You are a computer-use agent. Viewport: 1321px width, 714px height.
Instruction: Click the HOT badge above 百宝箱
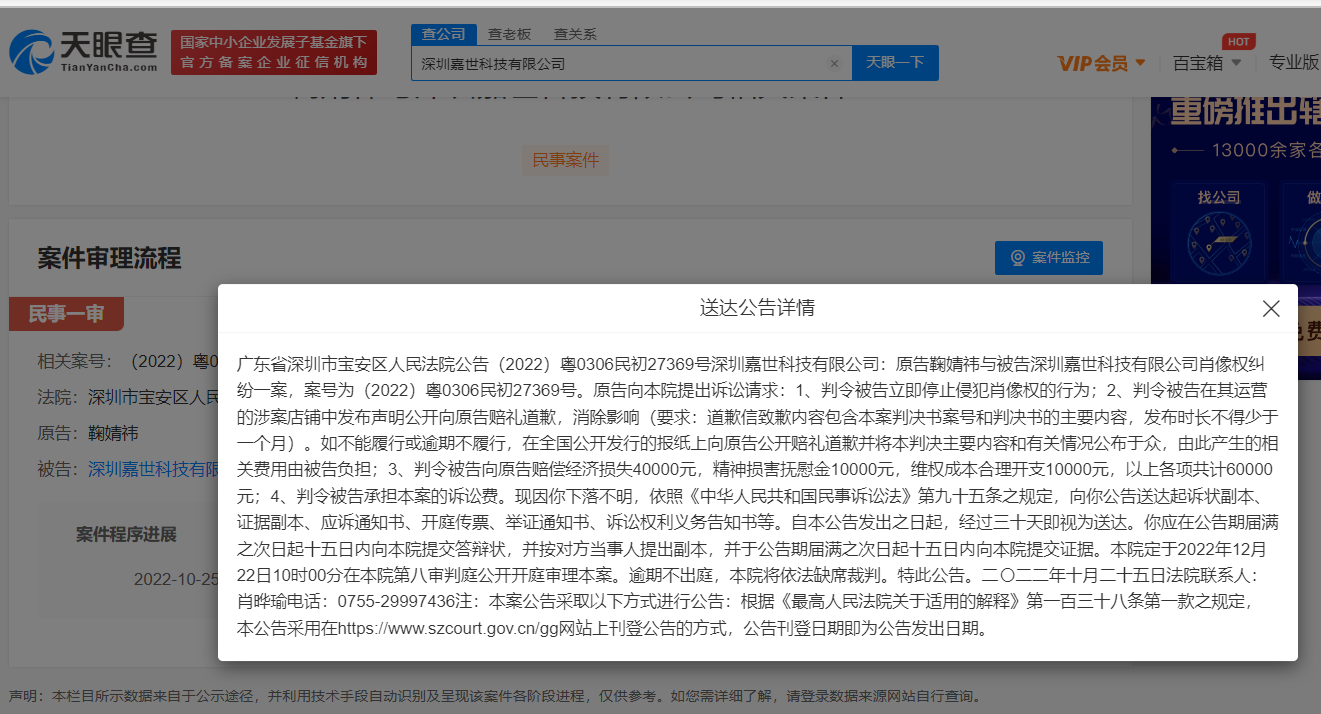pyautogui.click(x=1238, y=42)
